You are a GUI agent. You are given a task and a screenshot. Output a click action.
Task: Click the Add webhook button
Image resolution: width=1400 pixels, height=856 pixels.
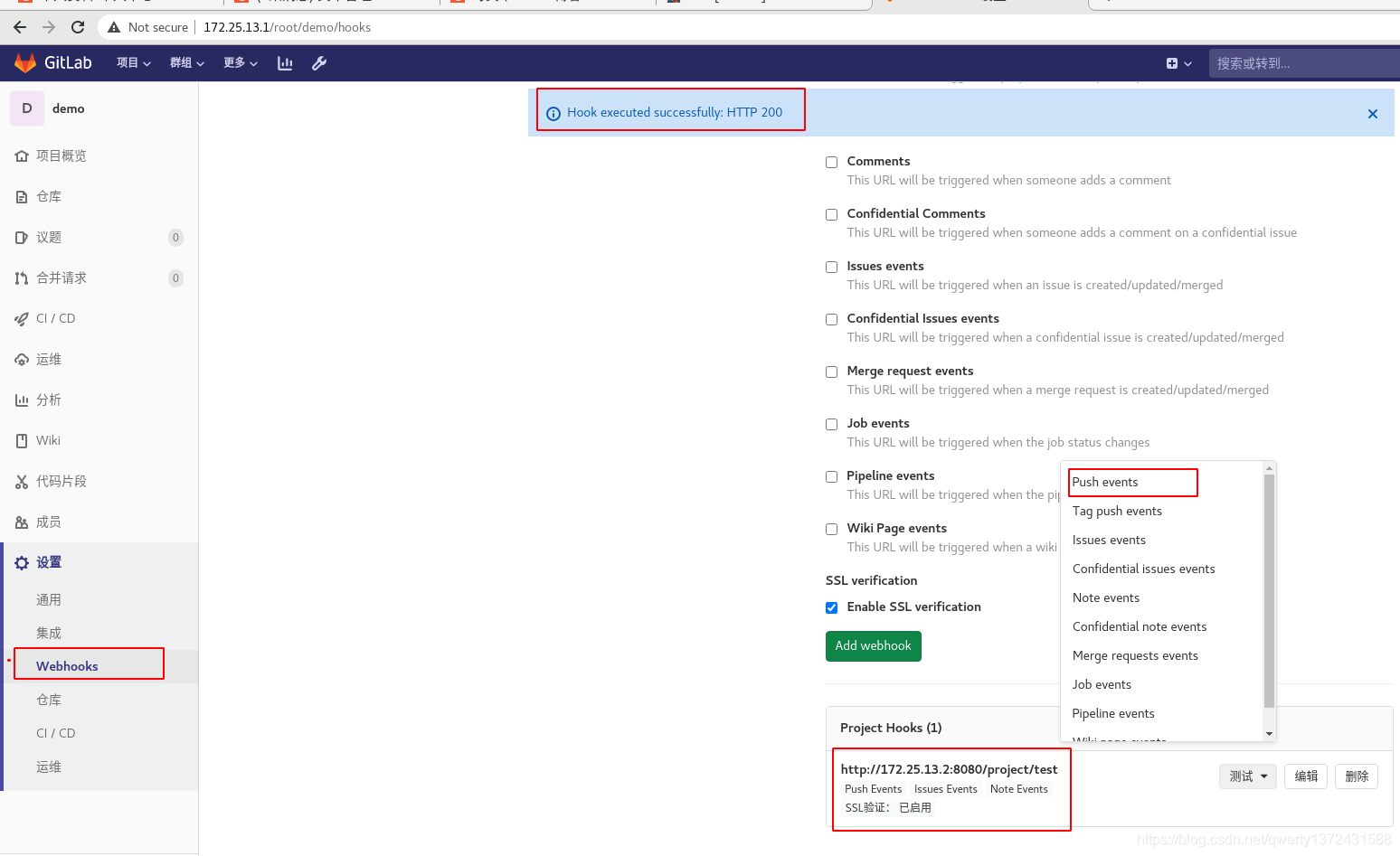(874, 646)
